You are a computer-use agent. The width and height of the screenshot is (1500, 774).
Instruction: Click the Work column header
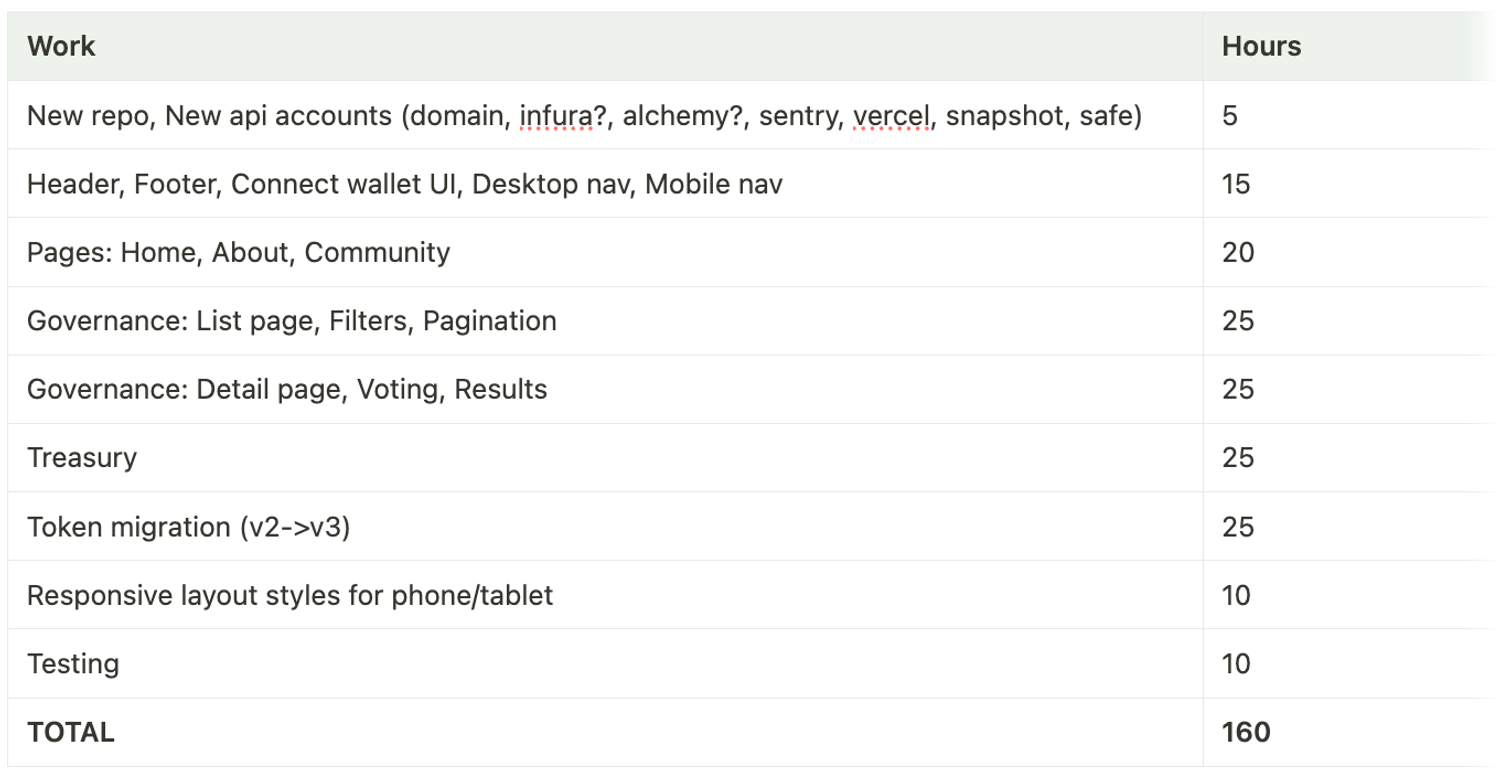[605, 46]
